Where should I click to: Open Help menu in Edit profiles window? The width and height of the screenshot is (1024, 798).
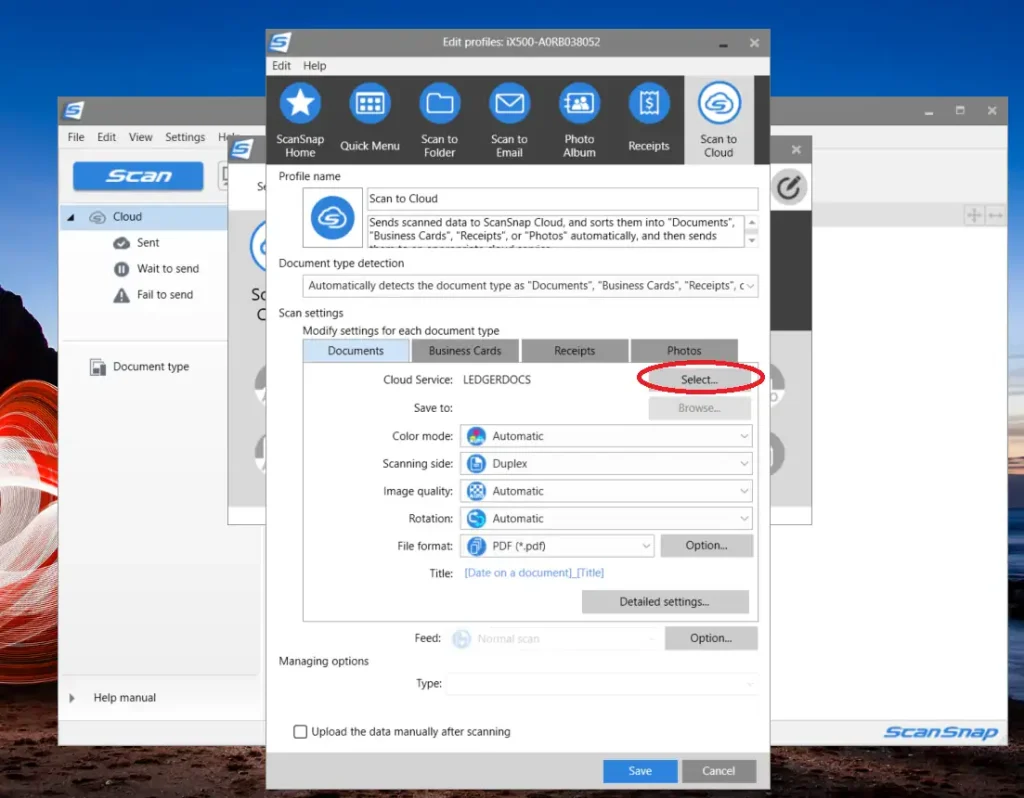(314, 66)
